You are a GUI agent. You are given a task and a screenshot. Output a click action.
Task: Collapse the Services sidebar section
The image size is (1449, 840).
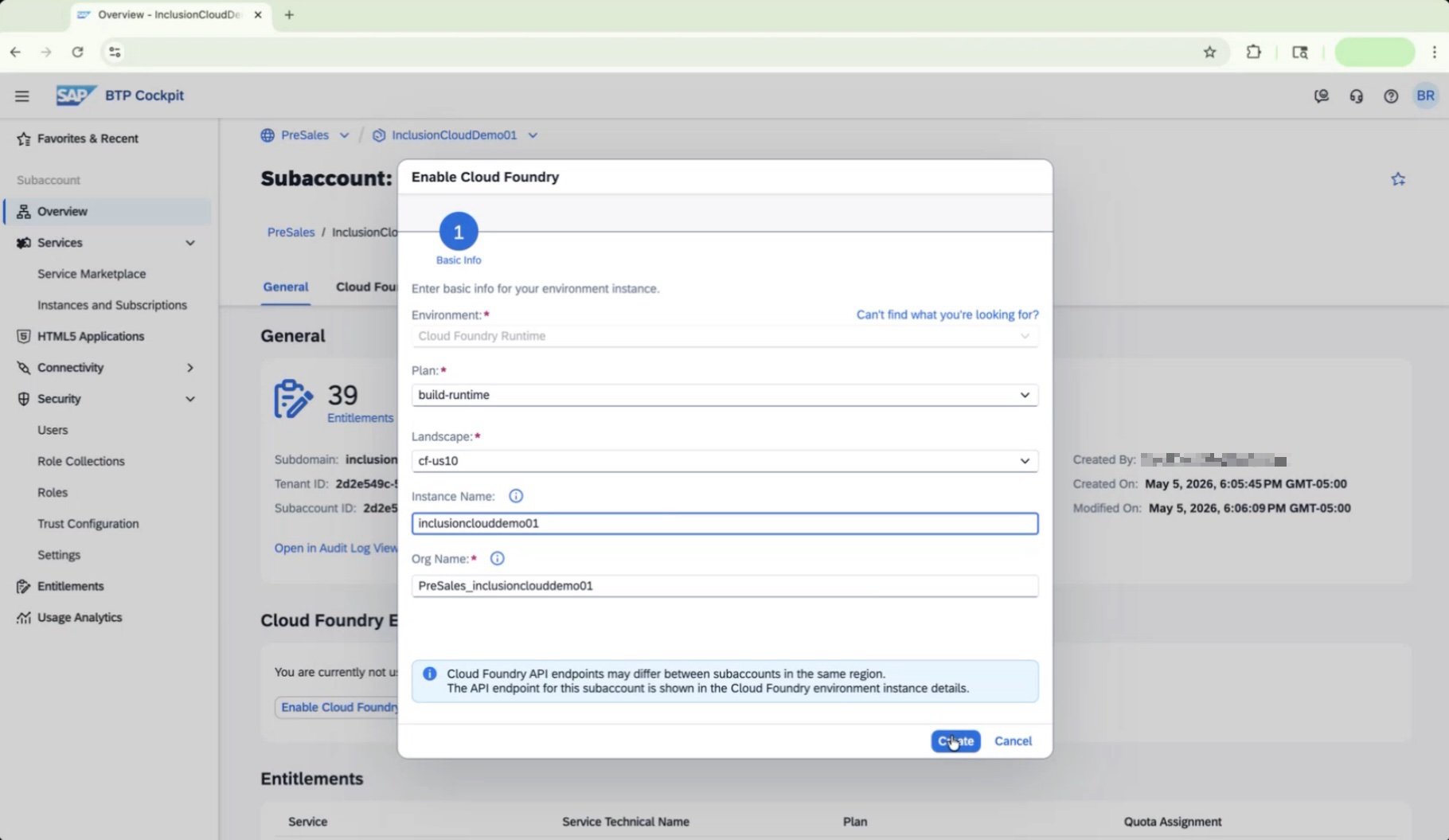(190, 243)
